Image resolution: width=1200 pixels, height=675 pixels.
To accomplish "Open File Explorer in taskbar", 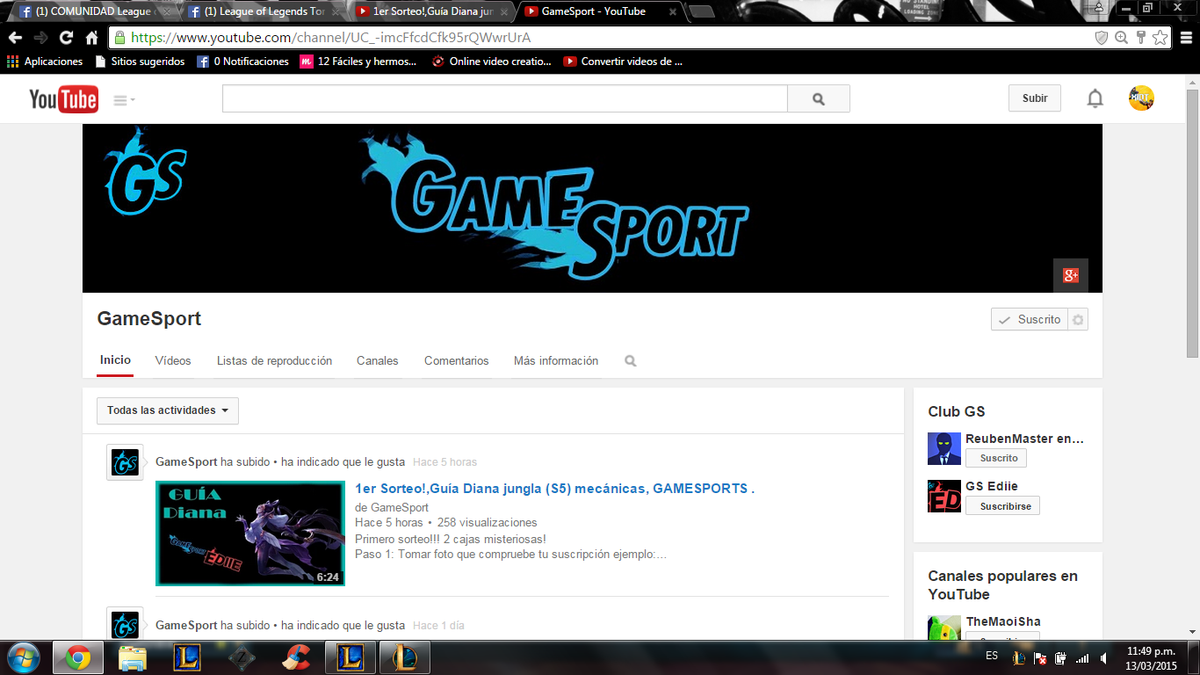I will click(133, 658).
